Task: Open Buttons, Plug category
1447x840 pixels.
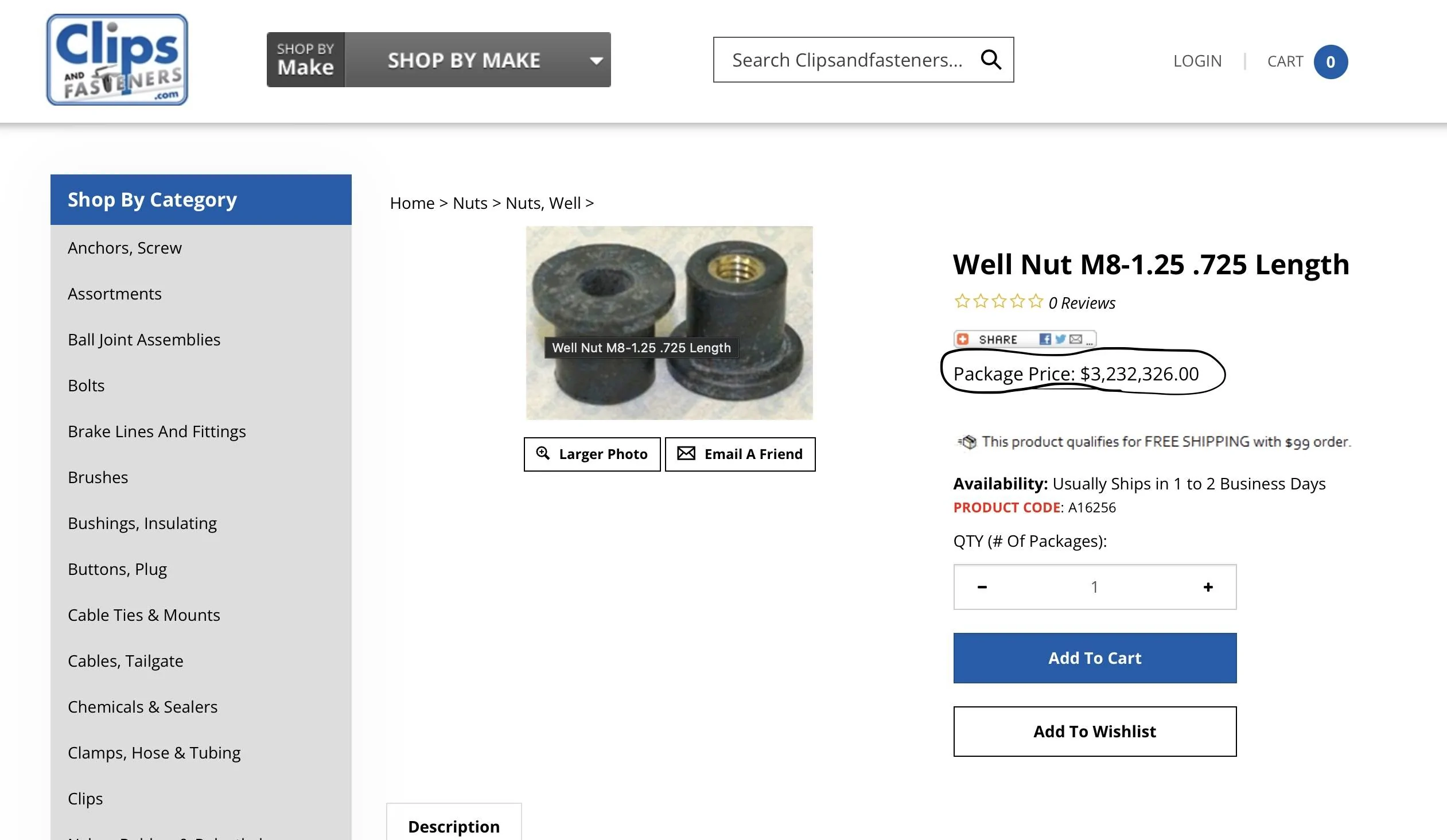Action: coord(117,569)
